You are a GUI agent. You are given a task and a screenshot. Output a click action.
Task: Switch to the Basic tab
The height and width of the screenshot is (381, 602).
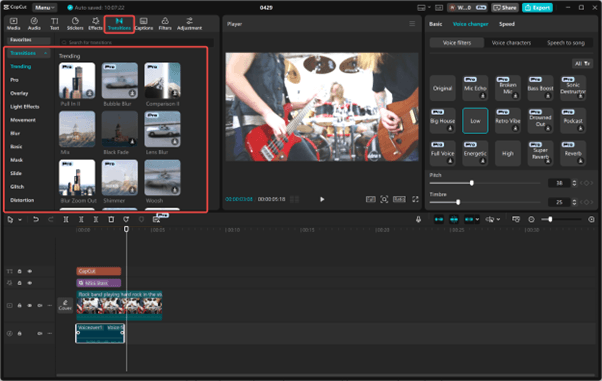coord(435,24)
